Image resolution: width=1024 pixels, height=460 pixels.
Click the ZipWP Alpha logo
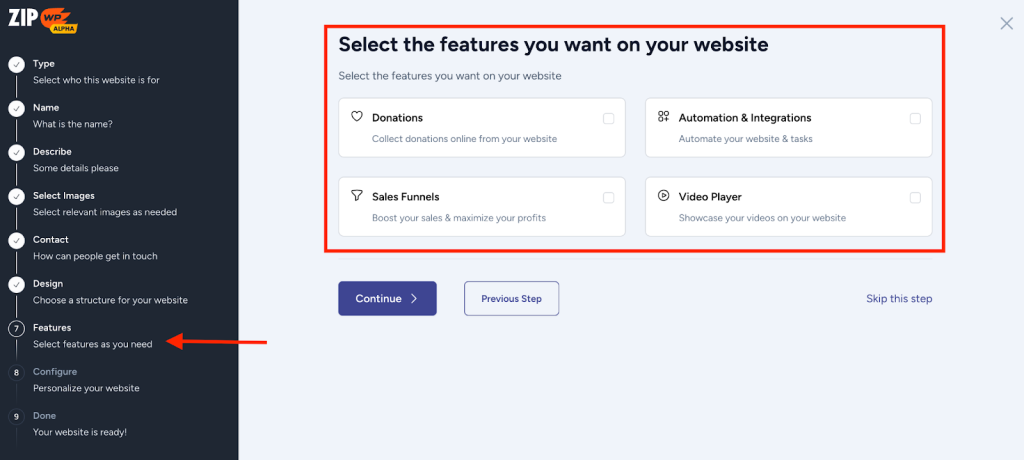click(x=44, y=21)
